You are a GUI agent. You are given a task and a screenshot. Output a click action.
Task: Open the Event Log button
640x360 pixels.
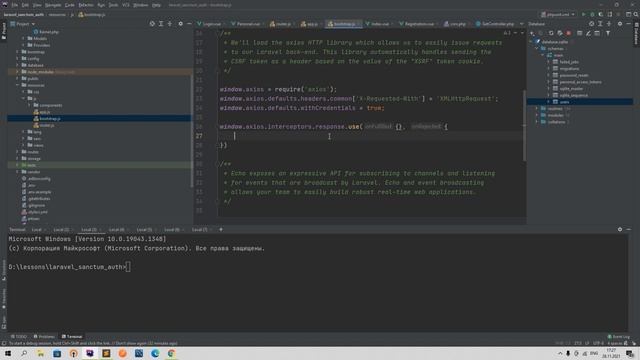(619, 337)
